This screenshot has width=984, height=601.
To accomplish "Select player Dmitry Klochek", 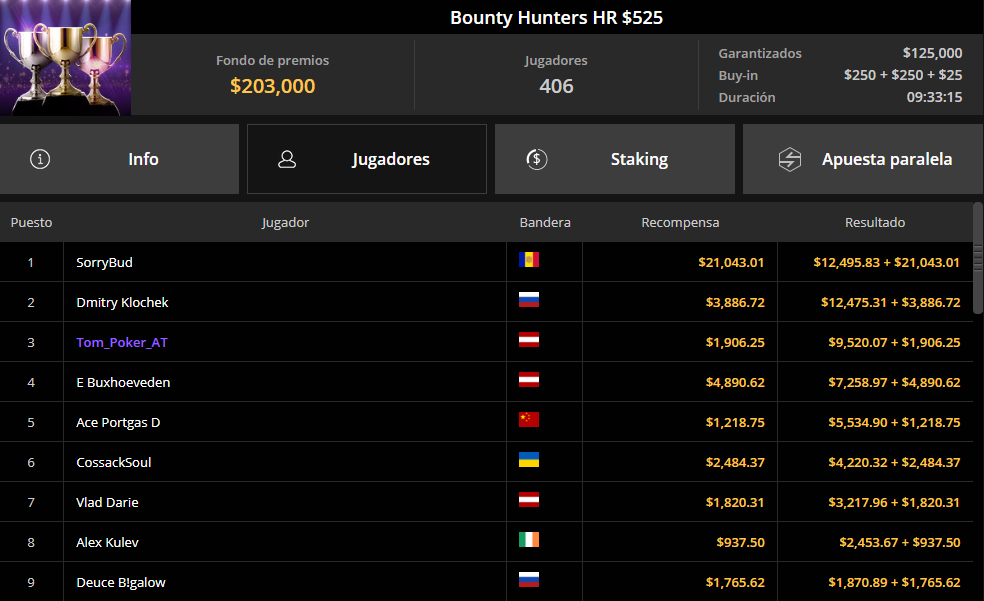I will click(x=122, y=302).
